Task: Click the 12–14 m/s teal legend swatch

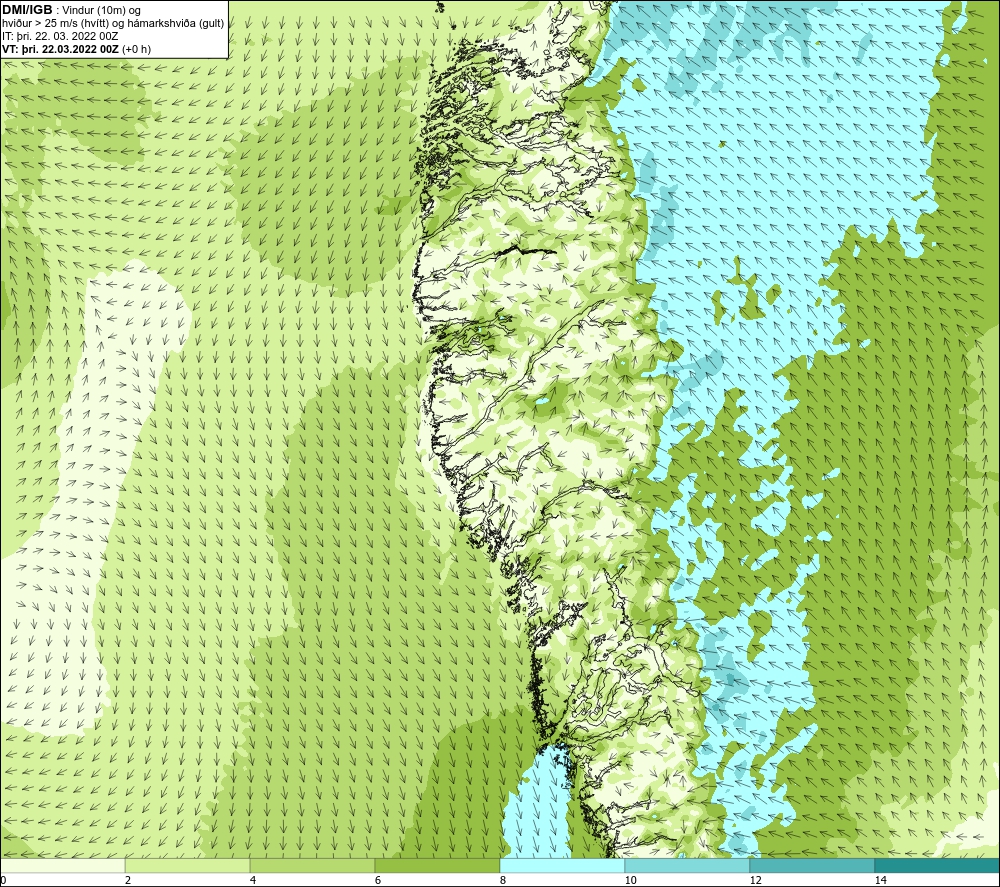Action: (812, 865)
